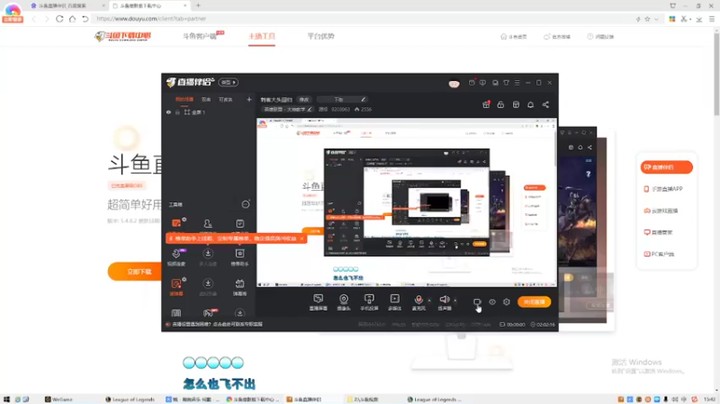Open the first orange tool in the toolbox
Viewport: 720px width, 404px height.
pyautogui.click(x=177, y=223)
